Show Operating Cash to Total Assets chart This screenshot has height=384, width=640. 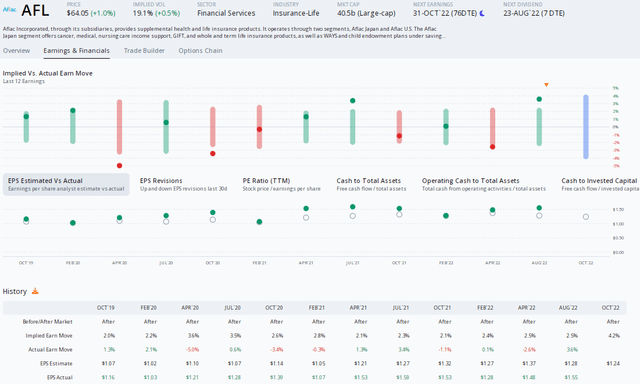(484, 184)
